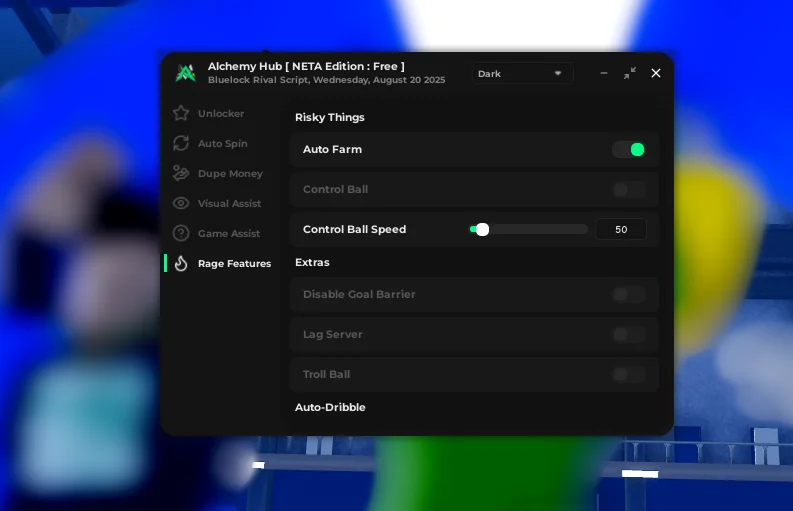Screen dimensions: 793x511
Task: Click the Dupe Money hand-coin icon
Action: 181,174
